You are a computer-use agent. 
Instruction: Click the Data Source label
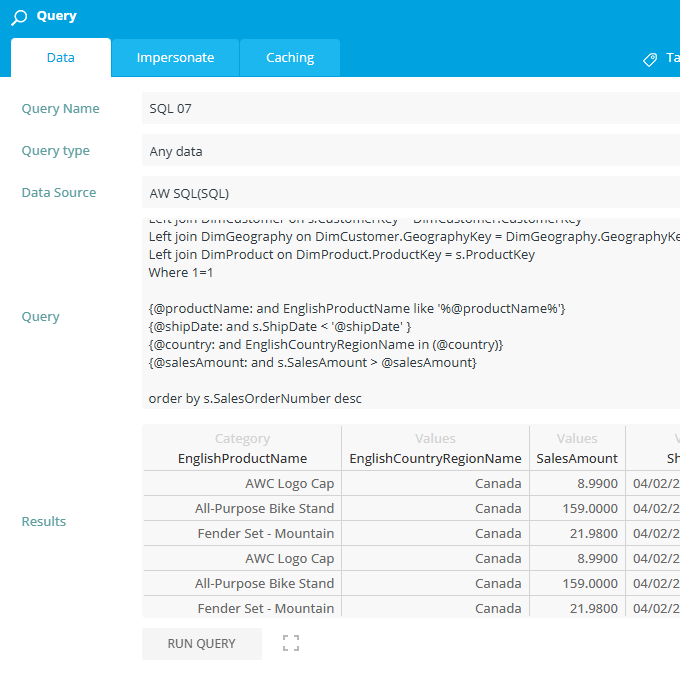(x=59, y=193)
